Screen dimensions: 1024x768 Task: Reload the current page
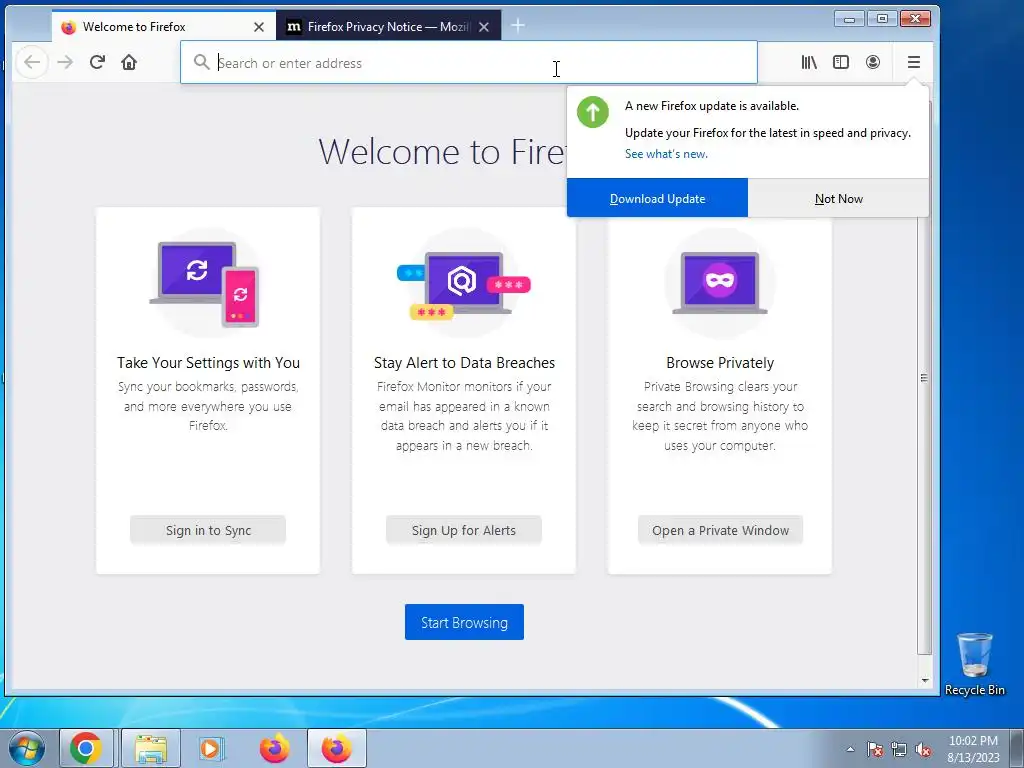tap(97, 63)
